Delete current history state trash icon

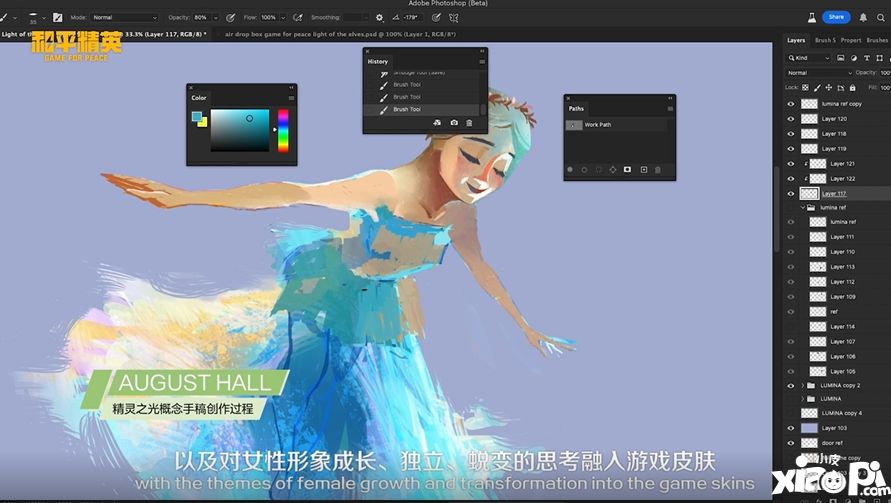[469, 123]
